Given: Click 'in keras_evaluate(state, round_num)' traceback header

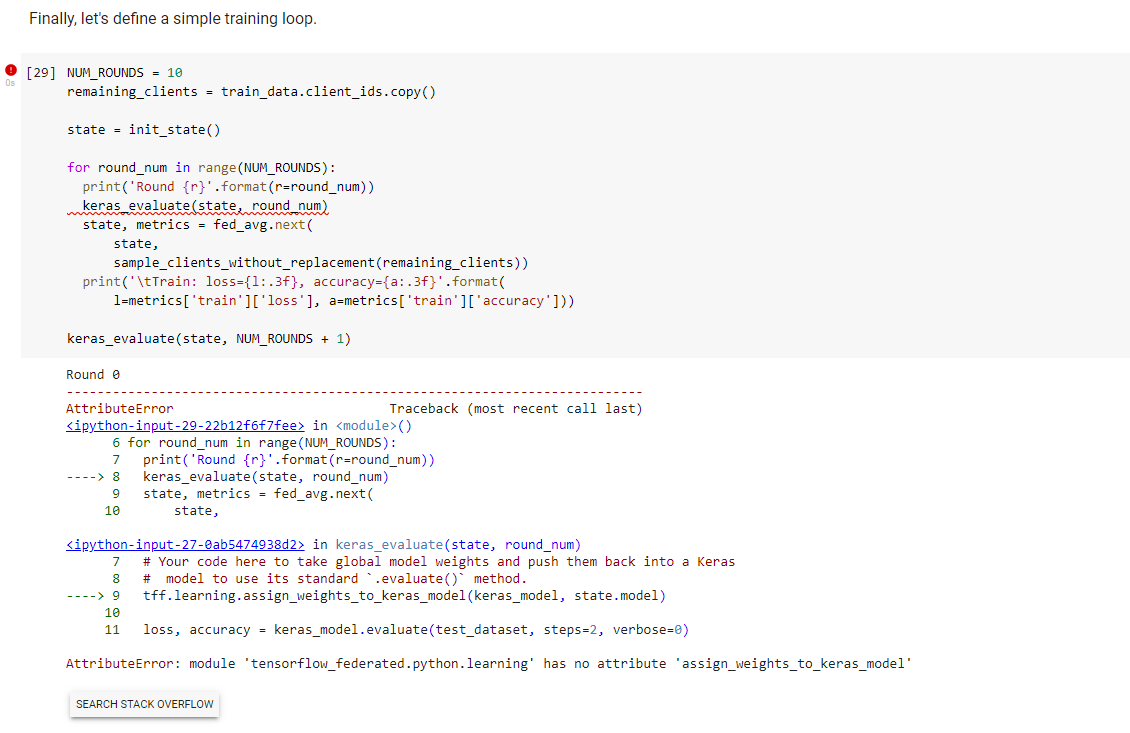Looking at the screenshot, I should pyautogui.click(x=447, y=545).
